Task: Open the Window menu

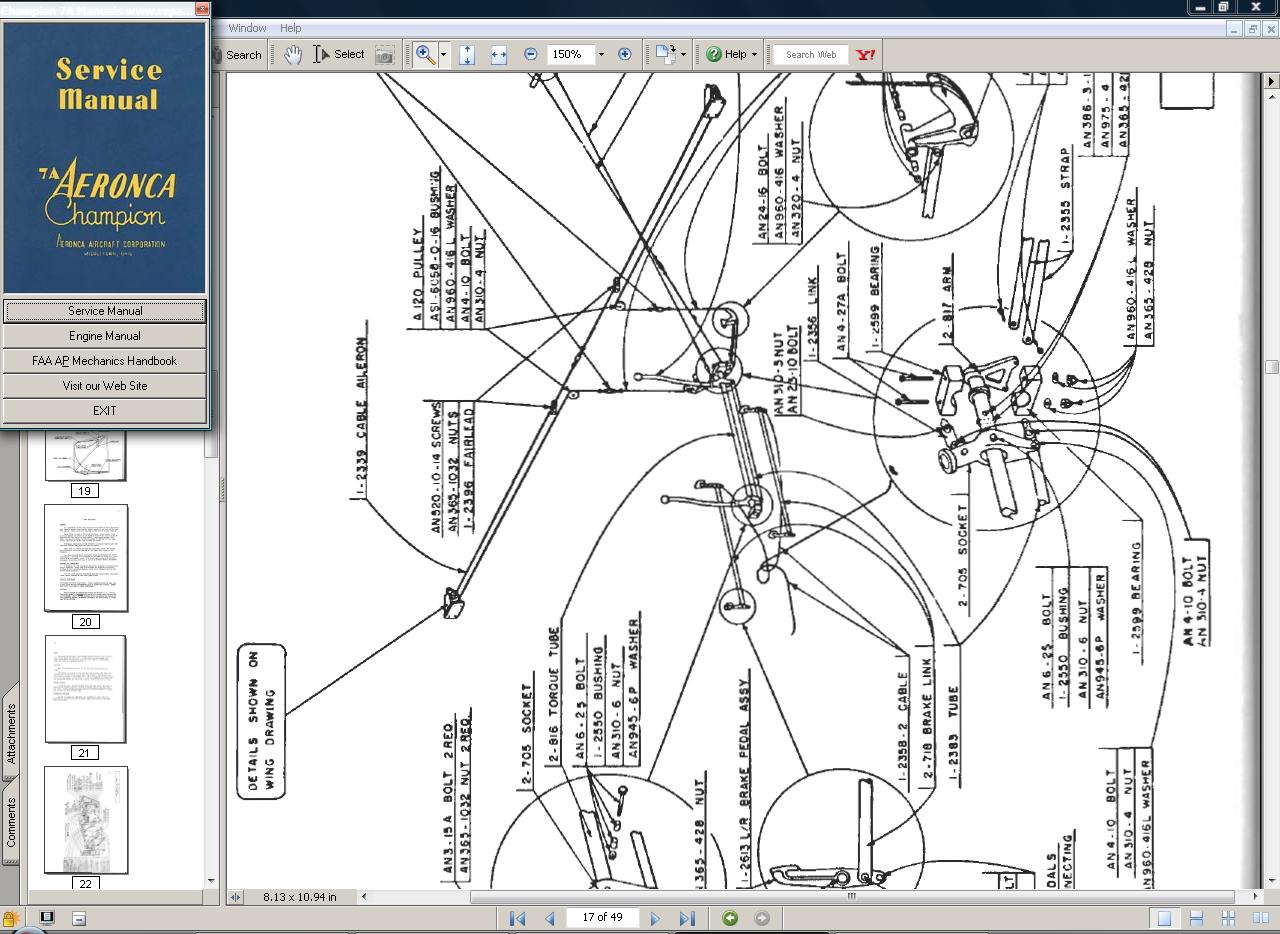Action: point(247,28)
